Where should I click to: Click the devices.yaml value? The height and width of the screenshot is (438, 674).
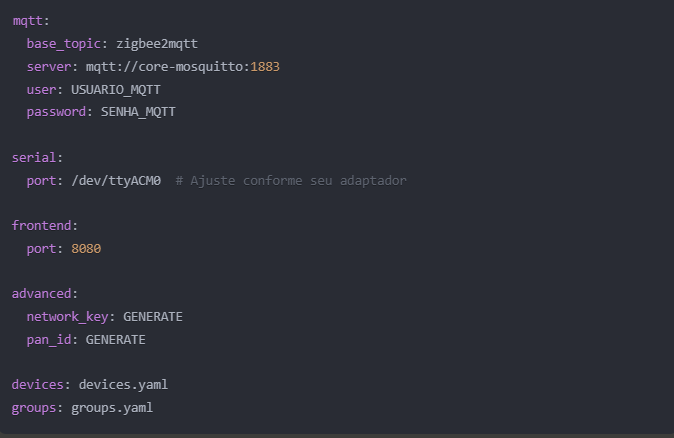[123, 385]
